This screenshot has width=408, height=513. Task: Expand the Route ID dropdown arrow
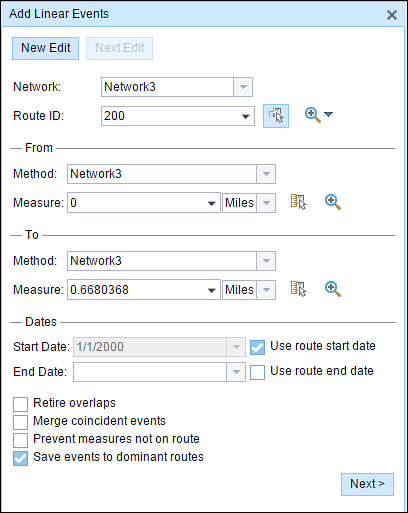pyautogui.click(x=246, y=116)
